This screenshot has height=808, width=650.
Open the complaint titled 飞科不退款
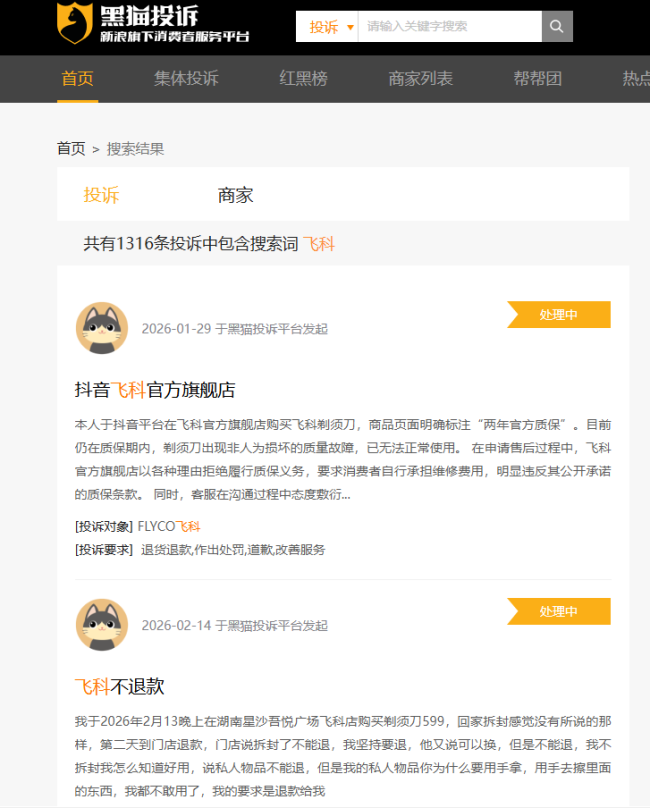coord(119,687)
